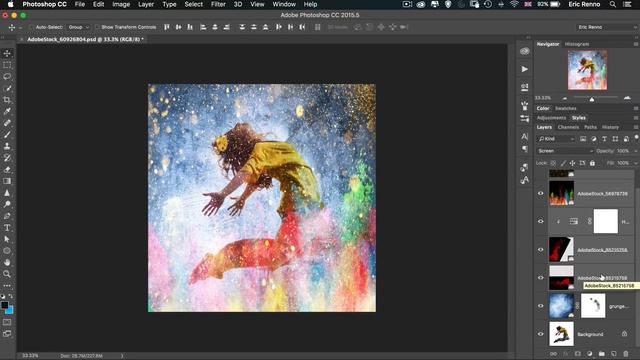Select the Horizontal Type tool
The width and height of the screenshot is (640, 360).
pyautogui.click(x=7, y=227)
